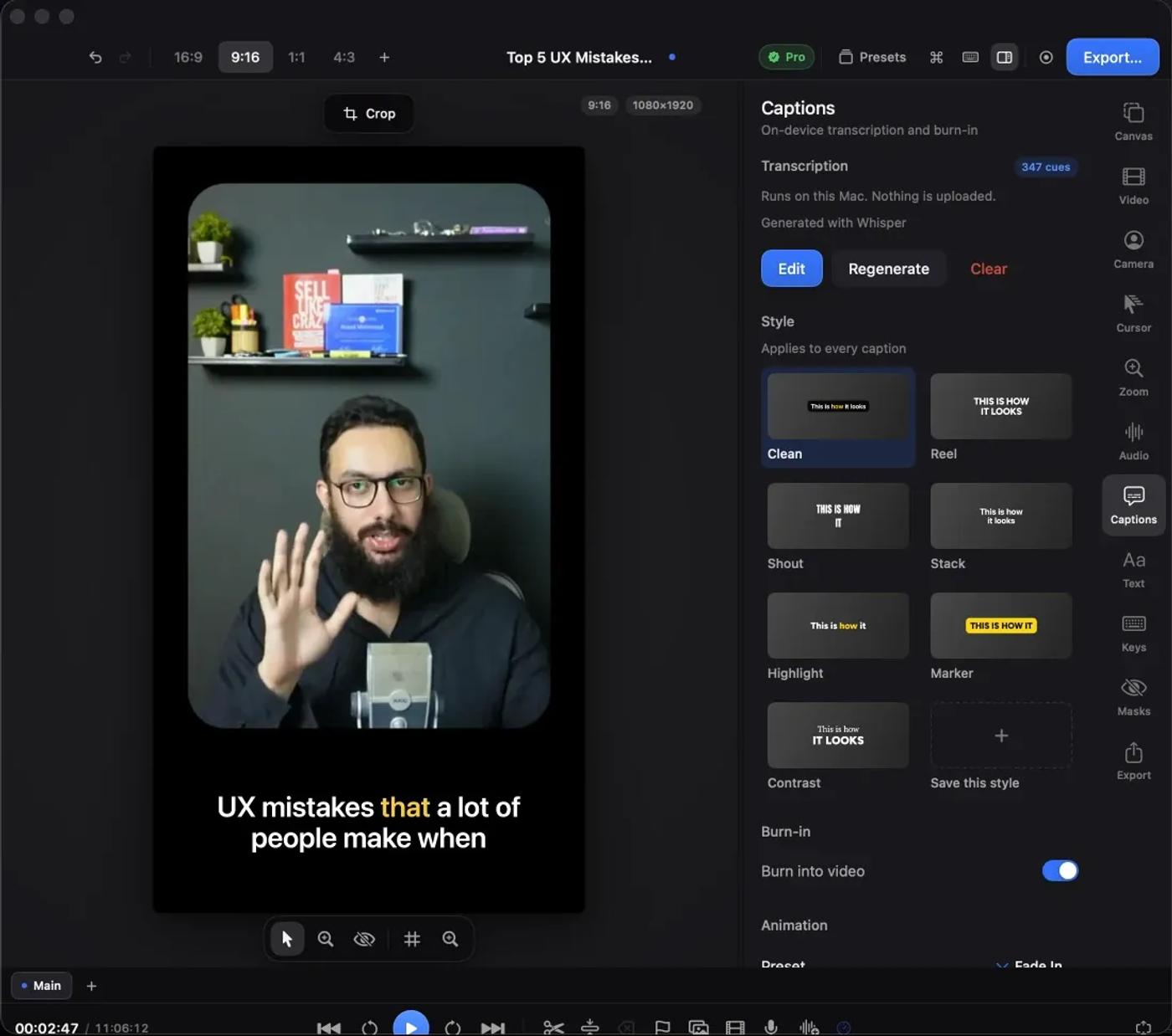This screenshot has height=1036, width=1172.
Task: Switch to the Captions sidebar tab
Action: (1133, 505)
